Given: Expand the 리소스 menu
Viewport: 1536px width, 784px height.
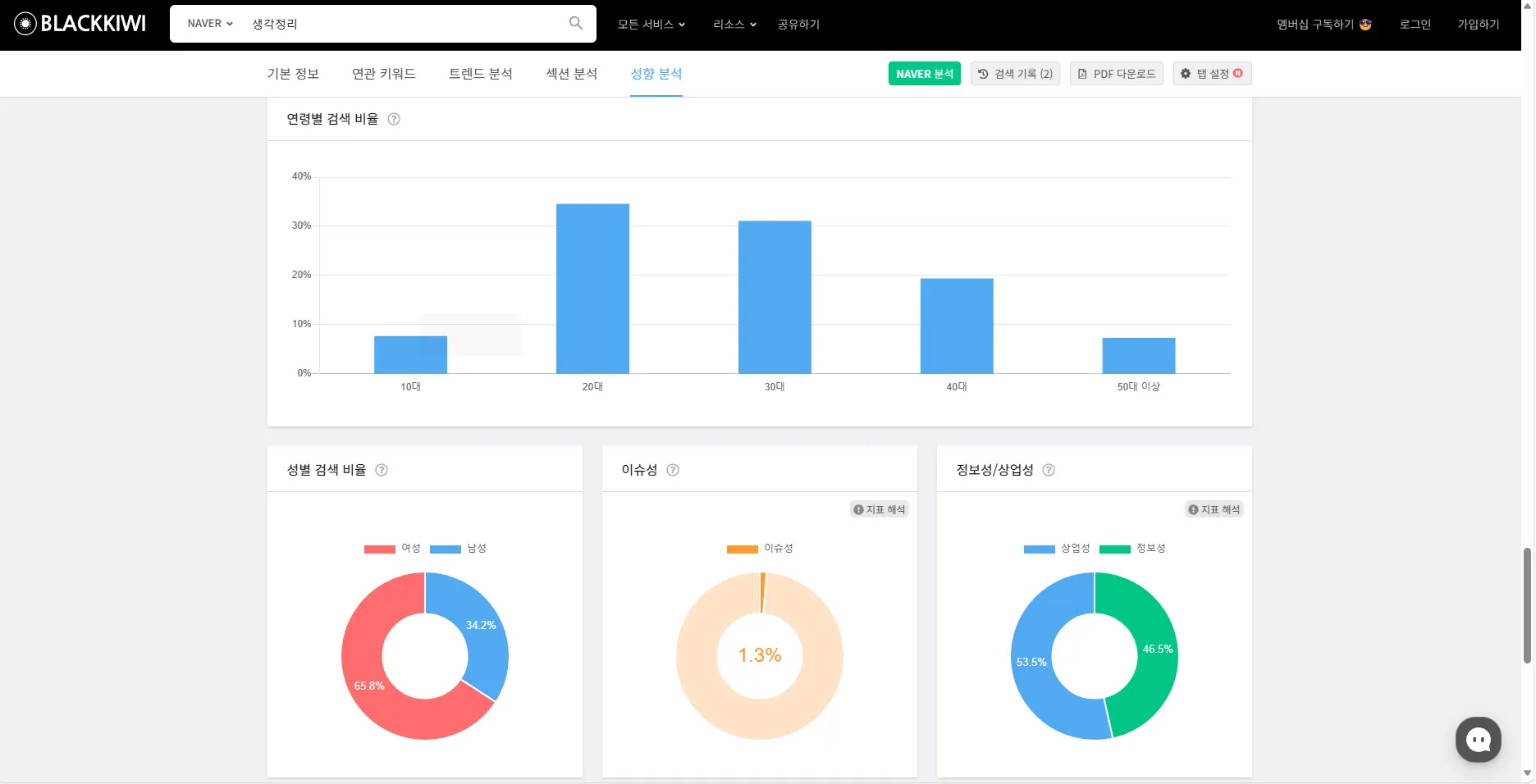Looking at the screenshot, I should click(x=734, y=25).
